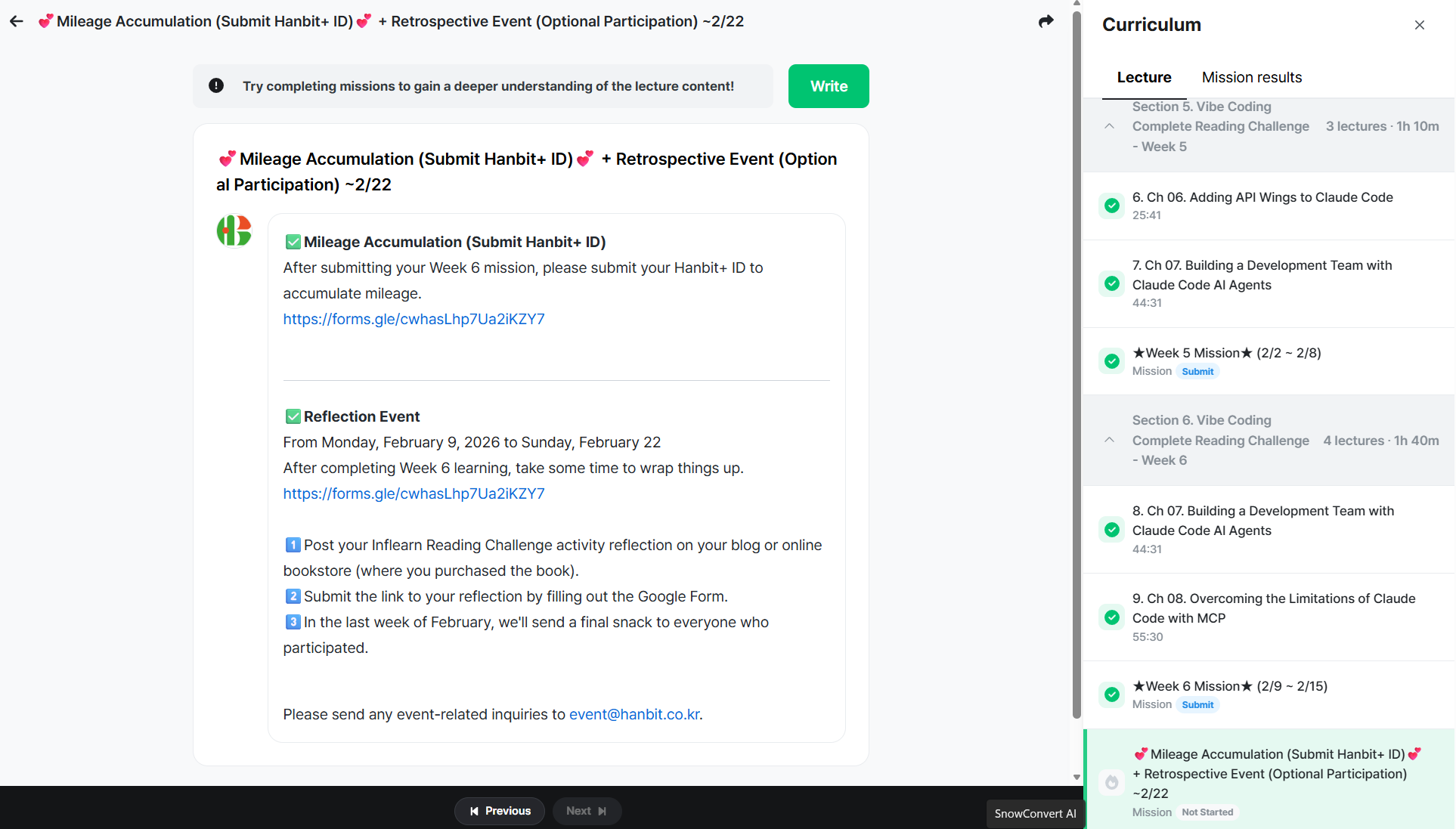Screen dimensions: 1456x829
Task: Click the Previous lecture button
Action: 500,811
